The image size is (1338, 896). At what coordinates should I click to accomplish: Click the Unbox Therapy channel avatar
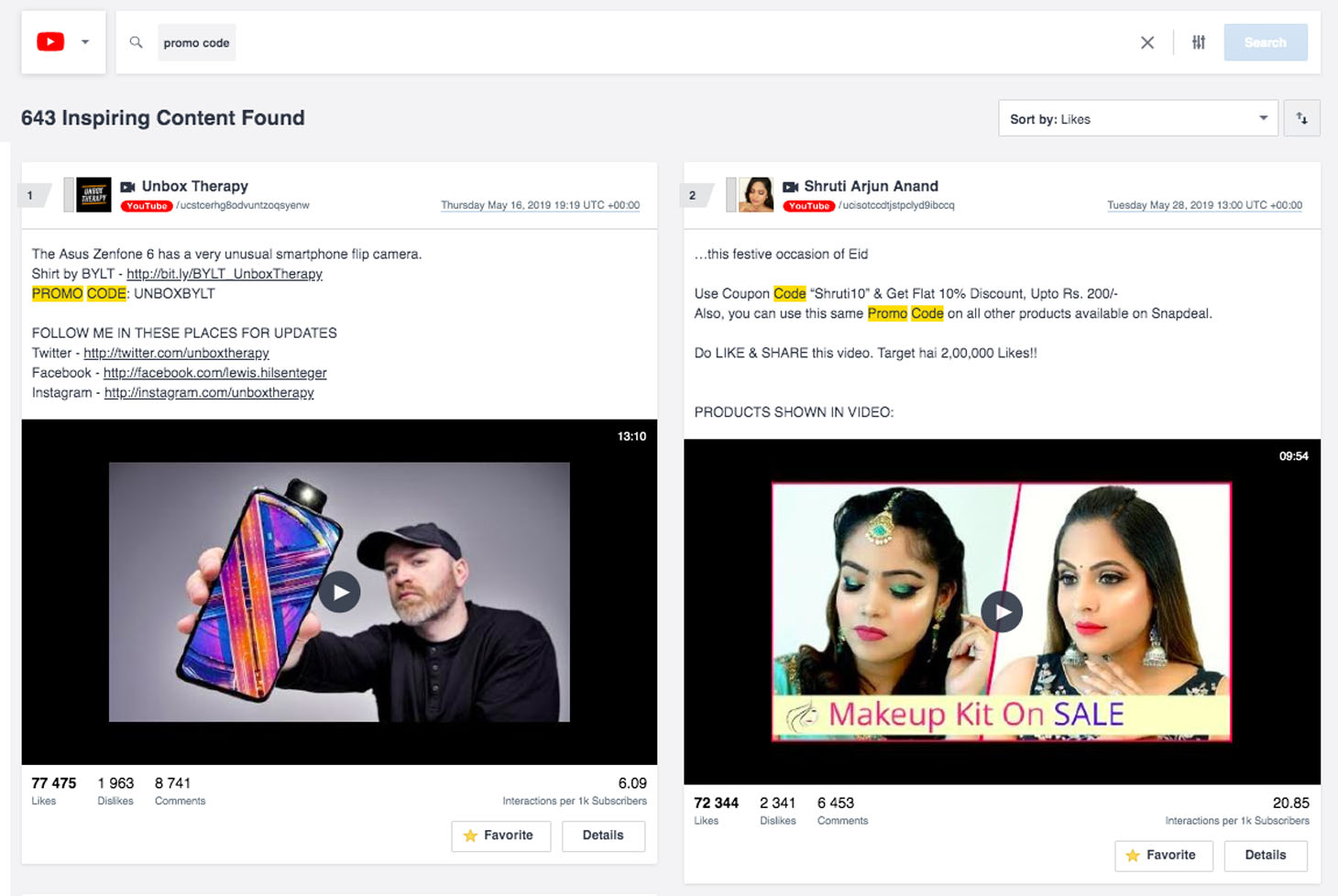93,194
